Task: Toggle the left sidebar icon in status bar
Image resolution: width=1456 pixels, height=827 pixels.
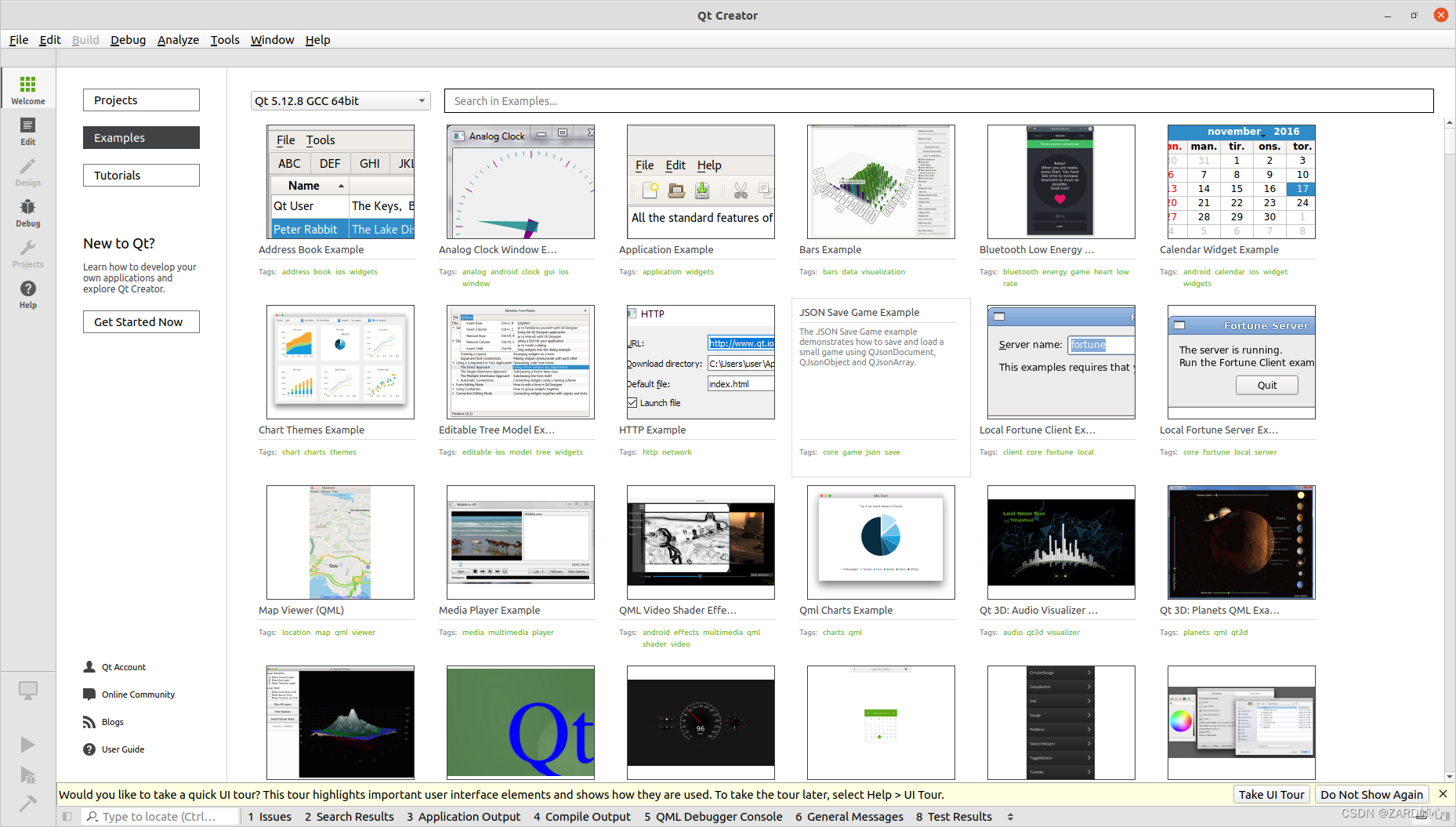Action: tap(67, 816)
